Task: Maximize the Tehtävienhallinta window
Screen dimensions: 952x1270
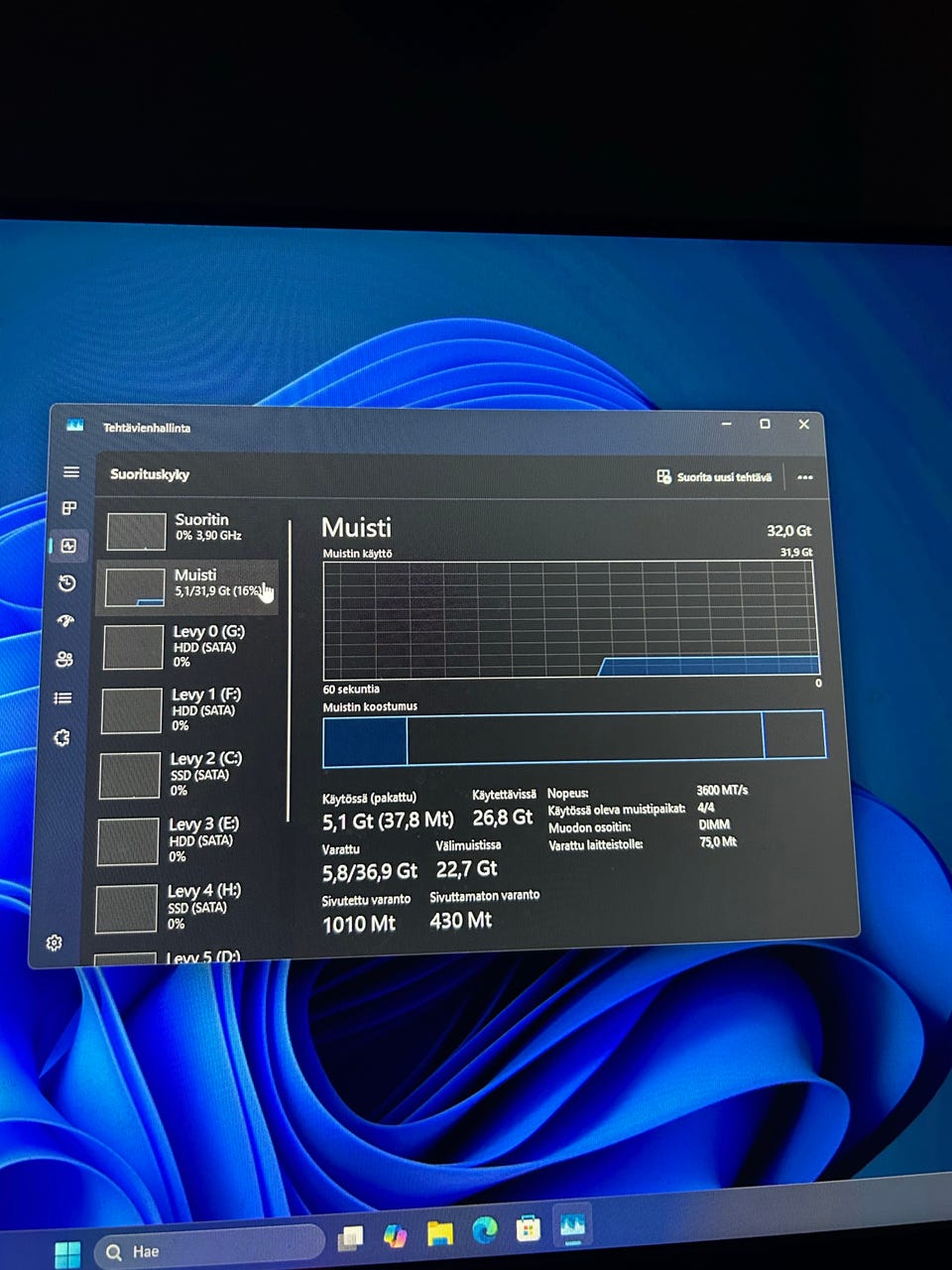Action: tap(765, 424)
